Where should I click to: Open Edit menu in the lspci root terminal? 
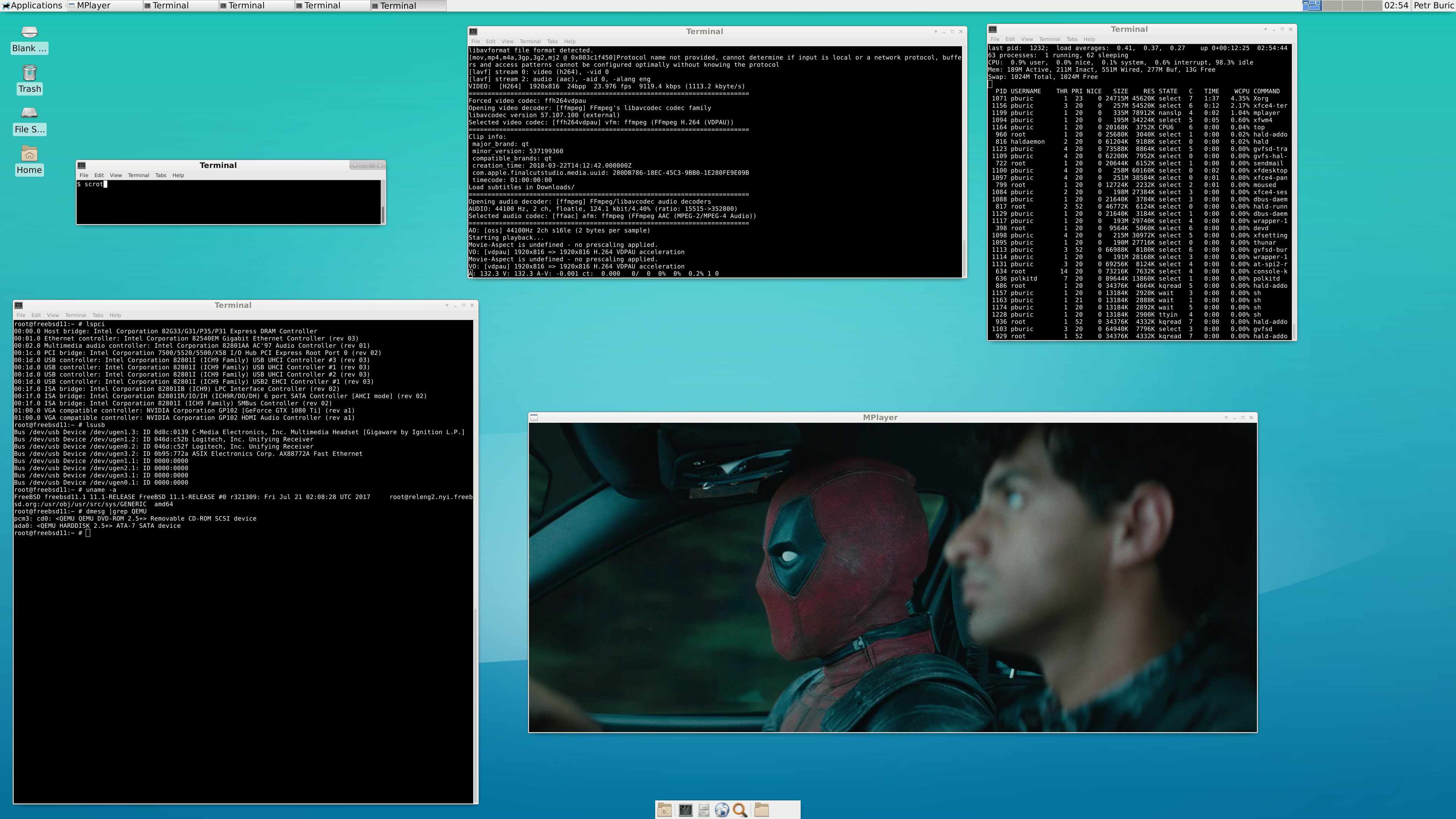pos(36,315)
